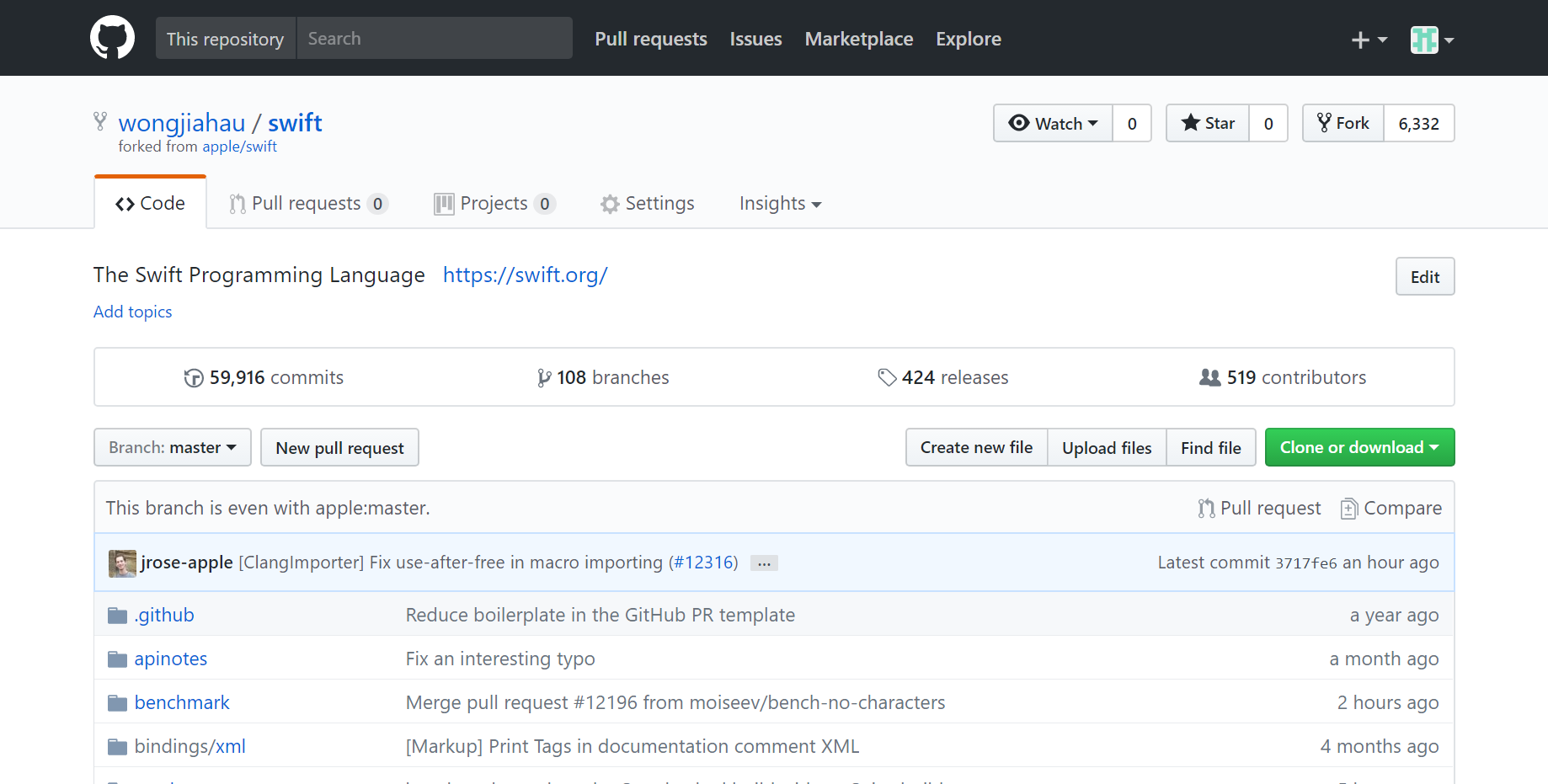This screenshot has width=1548, height=784.
Task: Click the Edit description button
Action: pos(1424,276)
